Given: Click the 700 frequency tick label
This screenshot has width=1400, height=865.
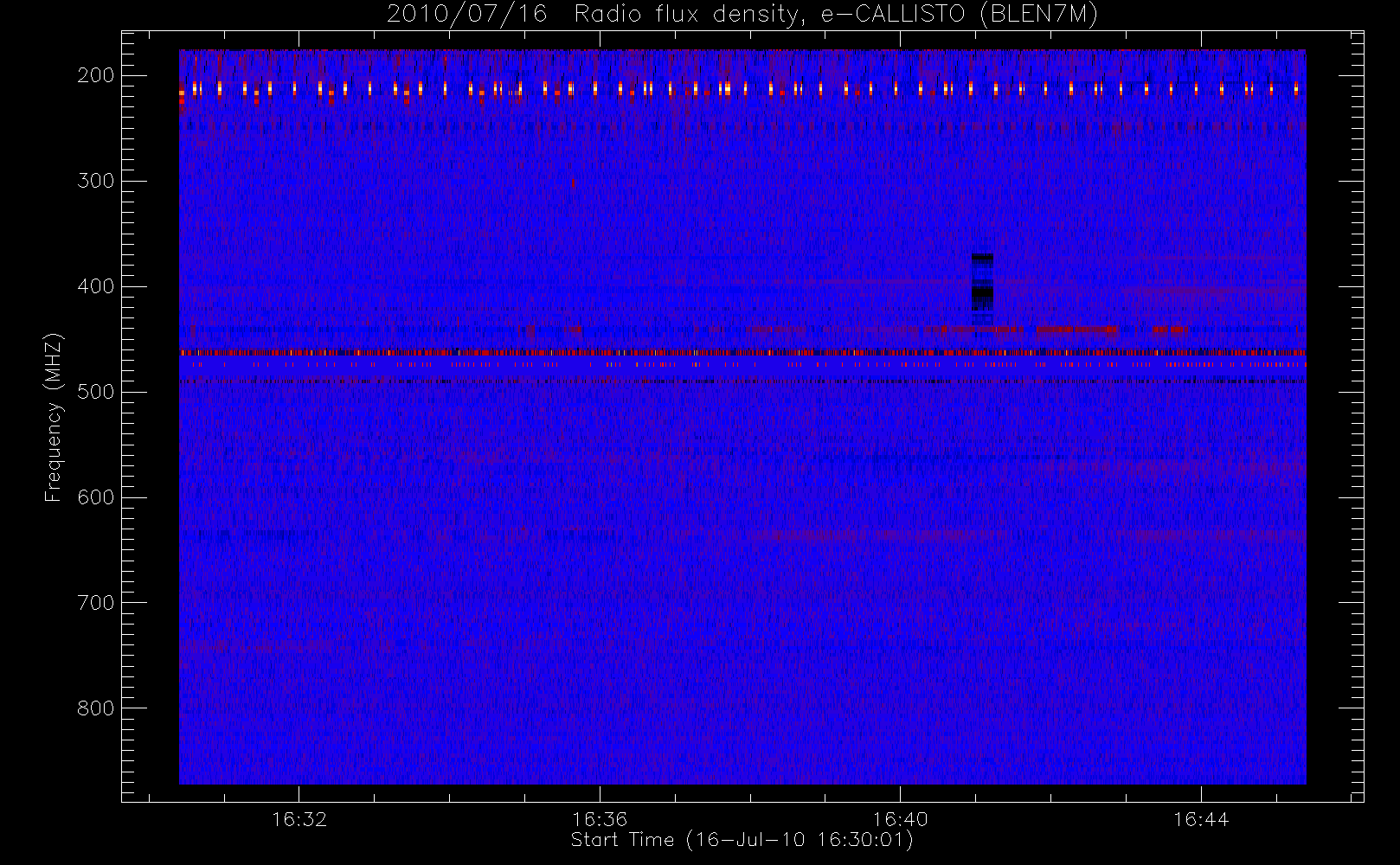Looking at the screenshot, I should [x=96, y=603].
